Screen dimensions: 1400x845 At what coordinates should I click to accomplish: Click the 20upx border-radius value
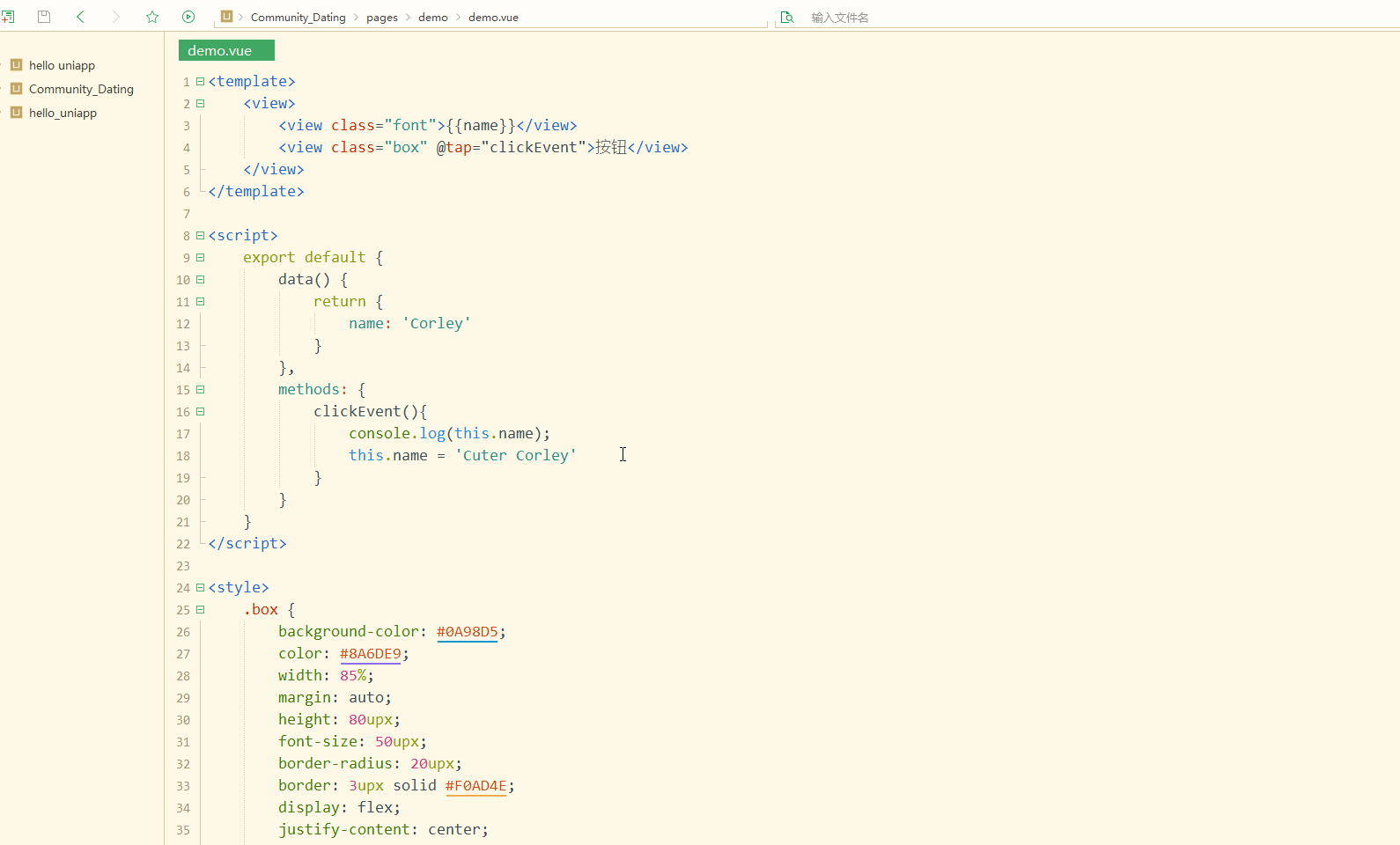coord(432,763)
